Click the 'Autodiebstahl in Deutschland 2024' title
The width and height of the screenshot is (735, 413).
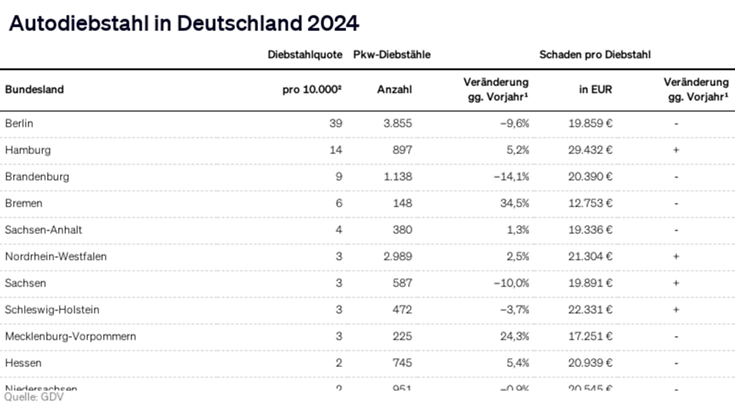click(x=183, y=21)
